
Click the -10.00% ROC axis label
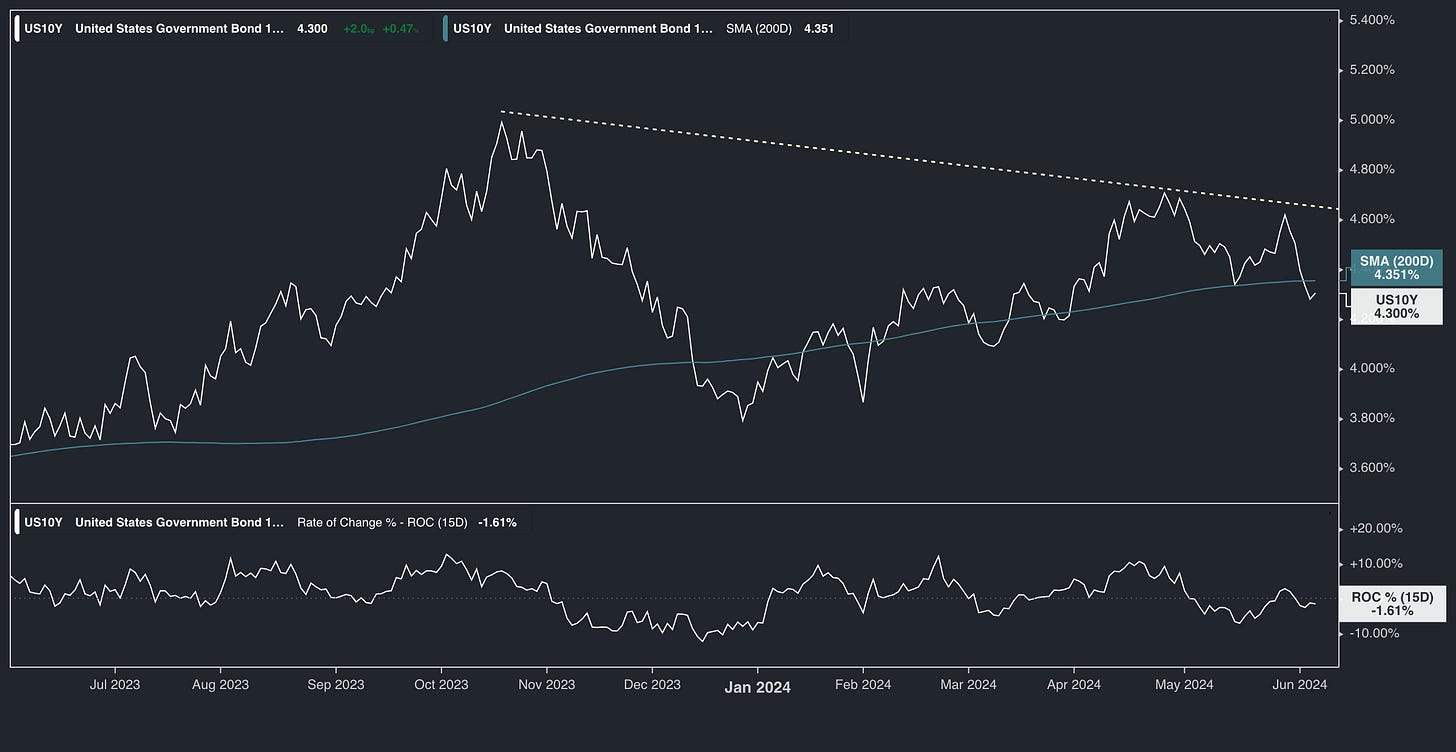point(1375,633)
